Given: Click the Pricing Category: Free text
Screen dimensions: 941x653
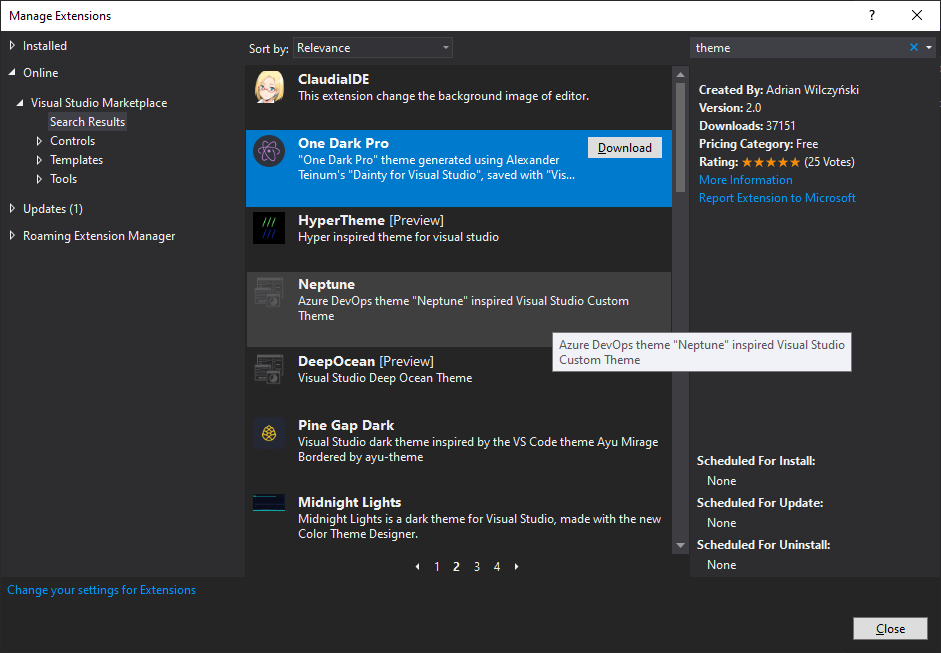Looking at the screenshot, I should point(759,144).
